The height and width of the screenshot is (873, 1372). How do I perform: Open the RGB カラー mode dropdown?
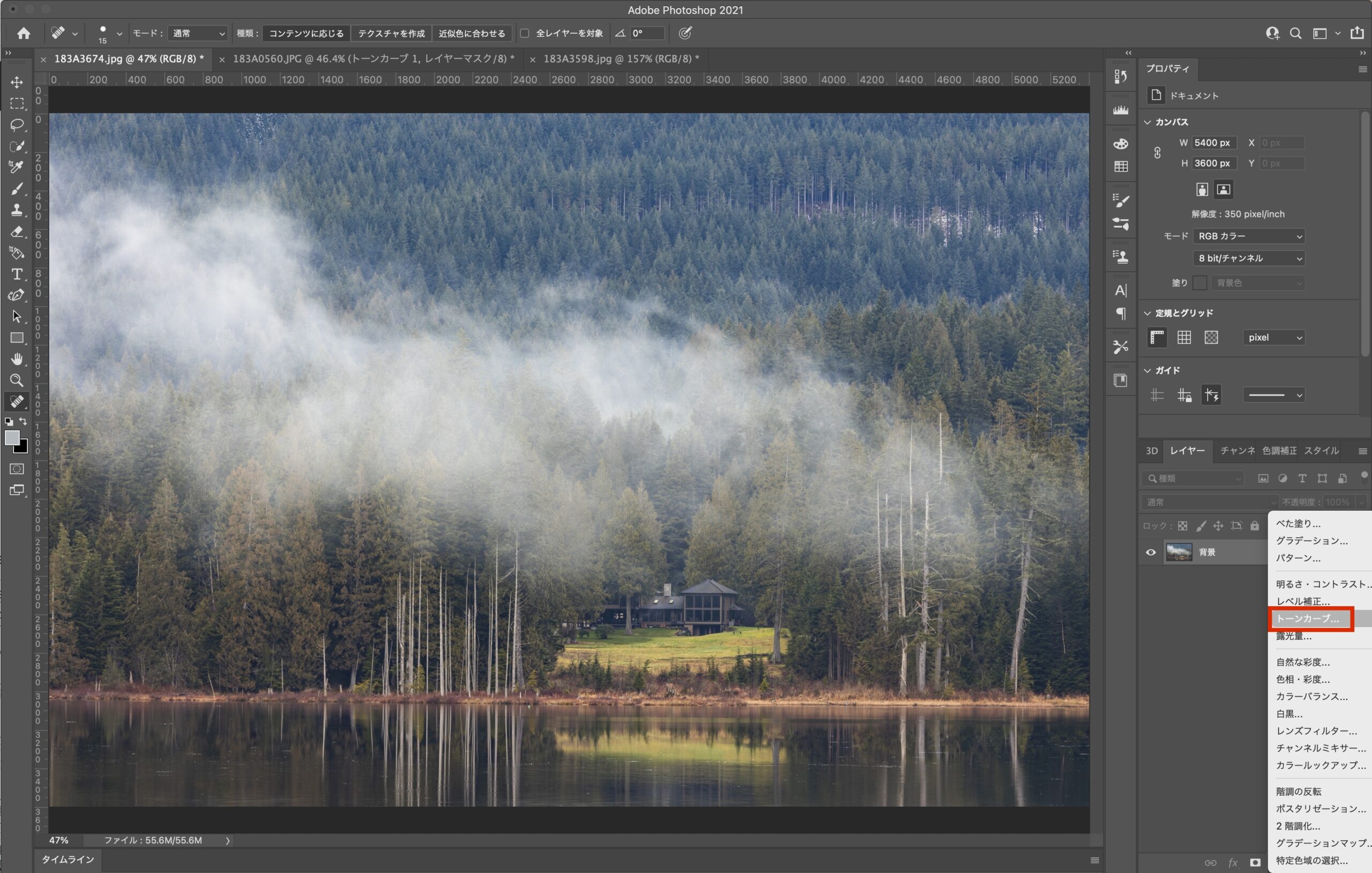1249,236
